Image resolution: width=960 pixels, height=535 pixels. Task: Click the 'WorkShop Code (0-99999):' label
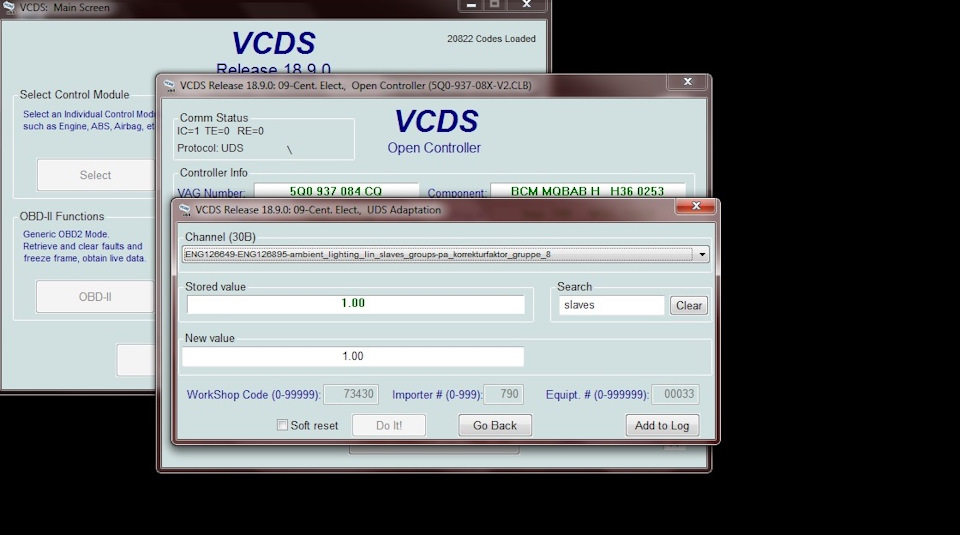(x=253, y=395)
